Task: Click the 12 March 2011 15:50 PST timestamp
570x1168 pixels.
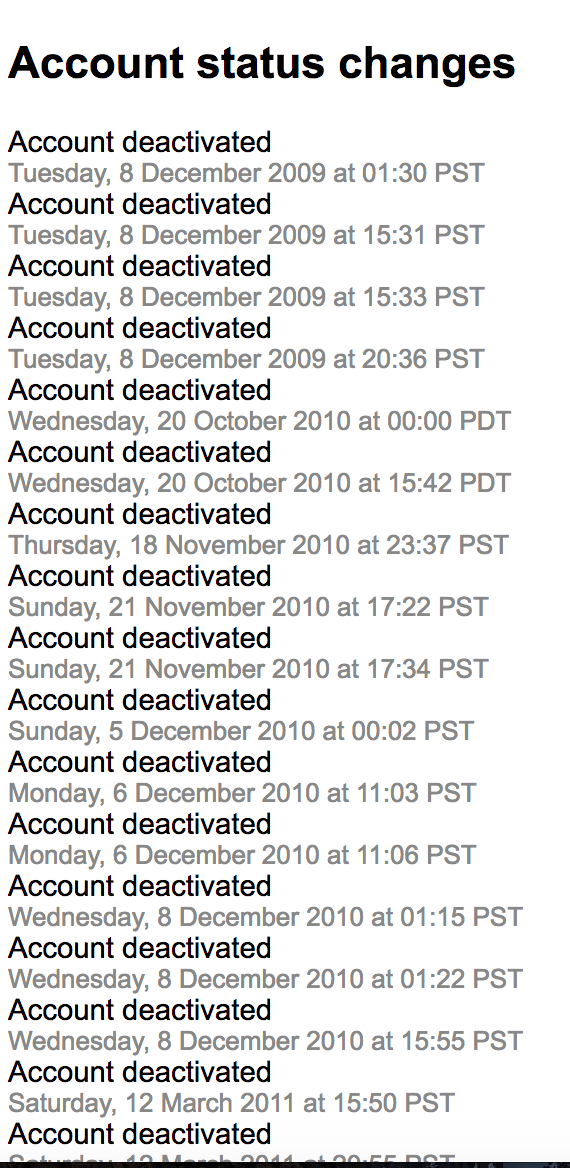Action: tap(232, 1103)
